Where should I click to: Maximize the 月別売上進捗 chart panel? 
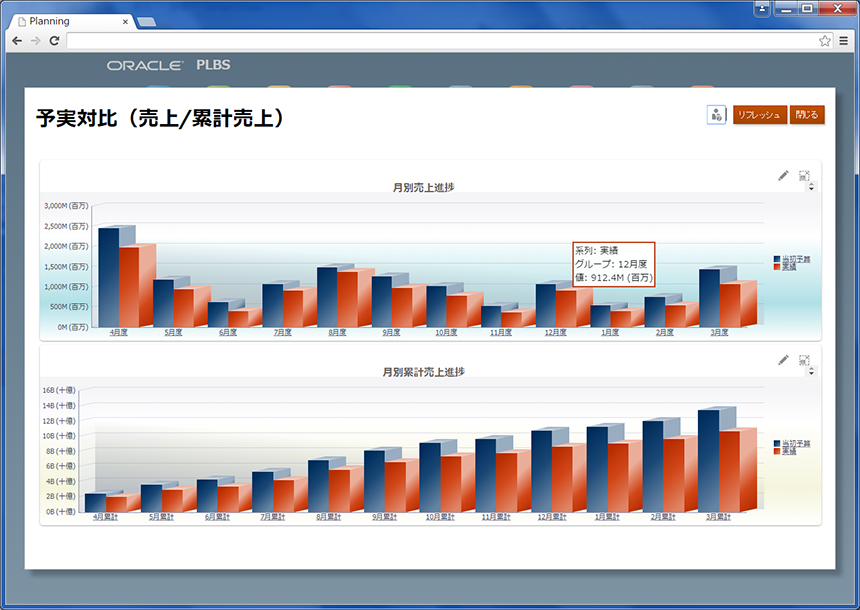(804, 176)
